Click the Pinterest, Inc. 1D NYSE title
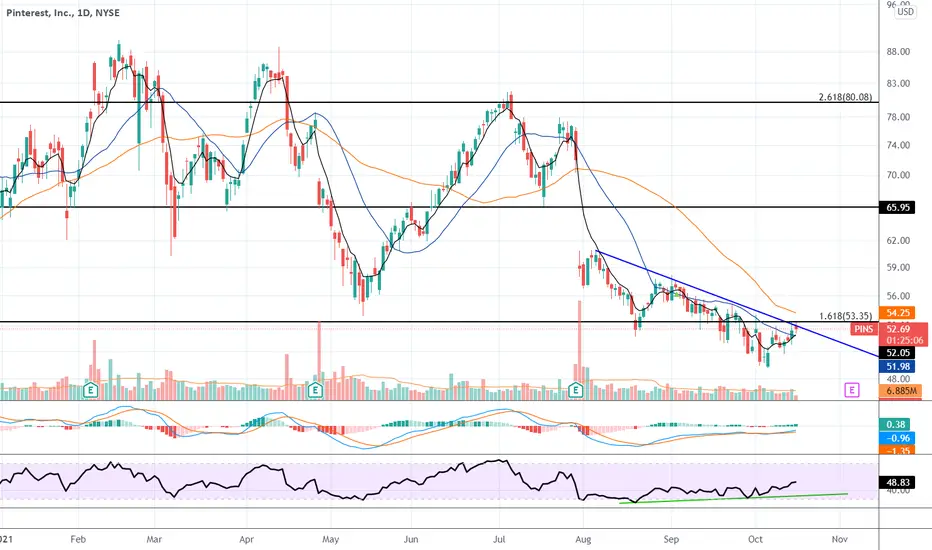932x550 pixels. click(63, 12)
